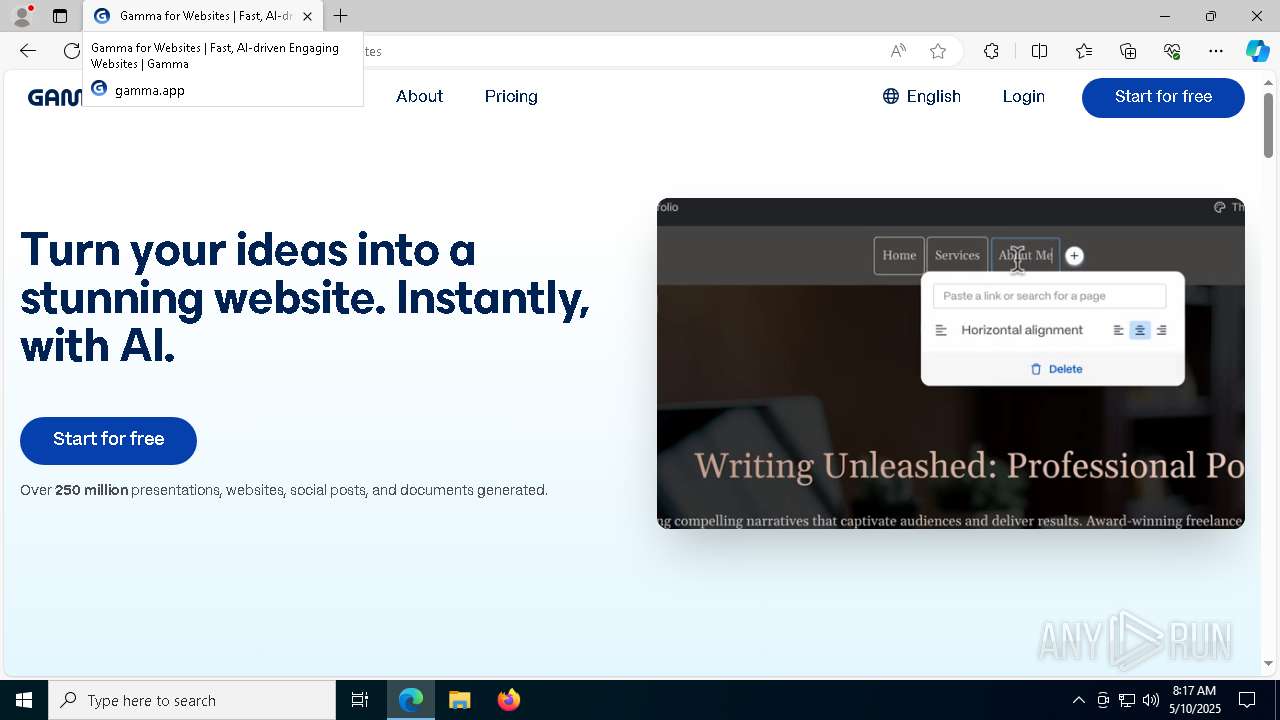Activate the Read aloud icon
The width and height of the screenshot is (1280, 720).
[x=898, y=51]
